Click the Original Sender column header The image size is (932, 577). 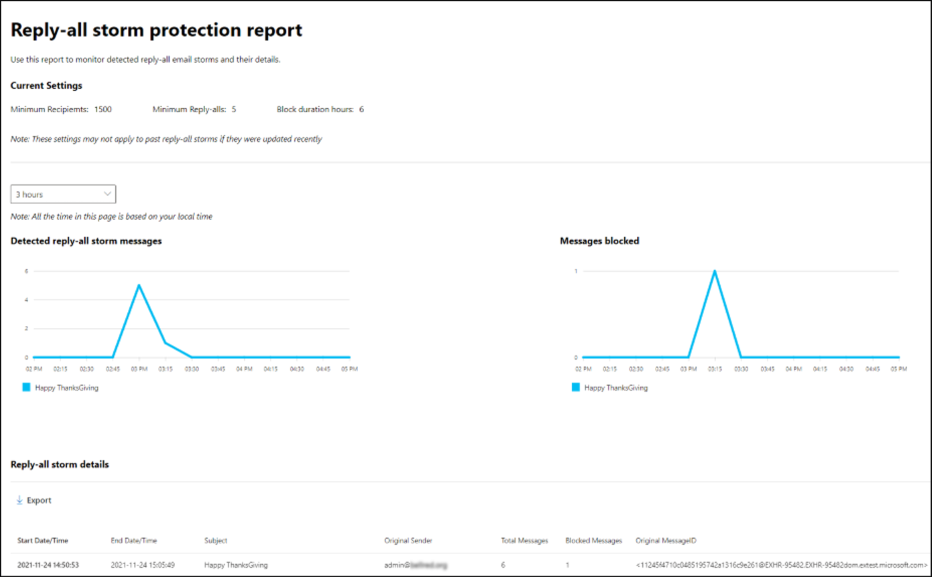pyautogui.click(x=408, y=540)
